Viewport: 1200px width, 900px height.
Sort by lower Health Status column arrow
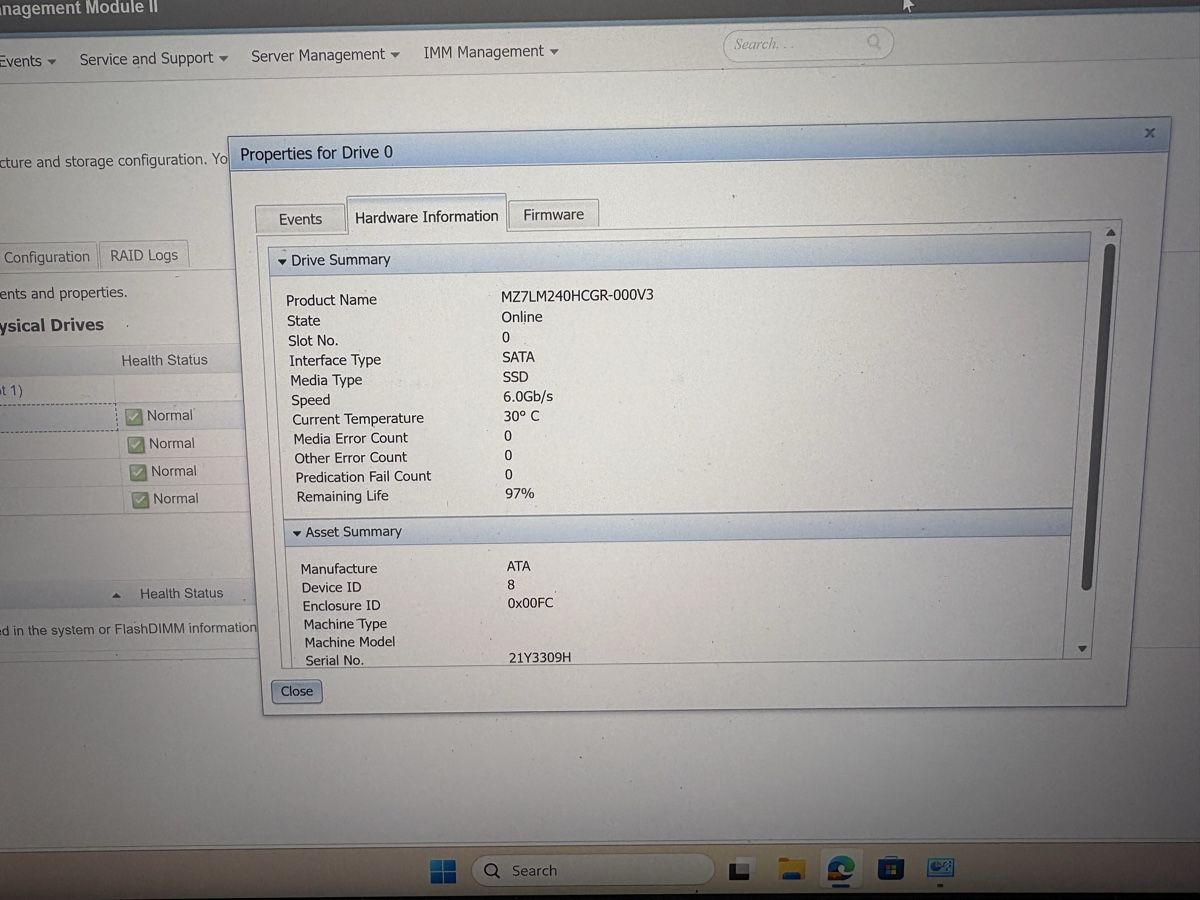pos(117,595)
